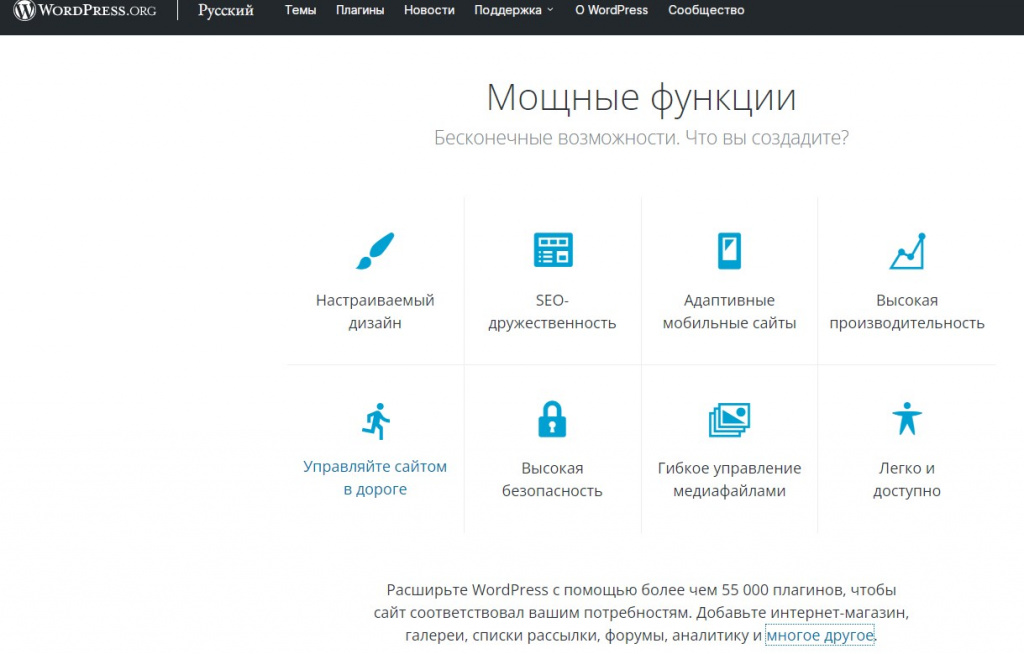Image resolution: width=1024 pixels, height=654 pixels.
Task: Click the Мощные функции heading
Action: pos(641,99)
